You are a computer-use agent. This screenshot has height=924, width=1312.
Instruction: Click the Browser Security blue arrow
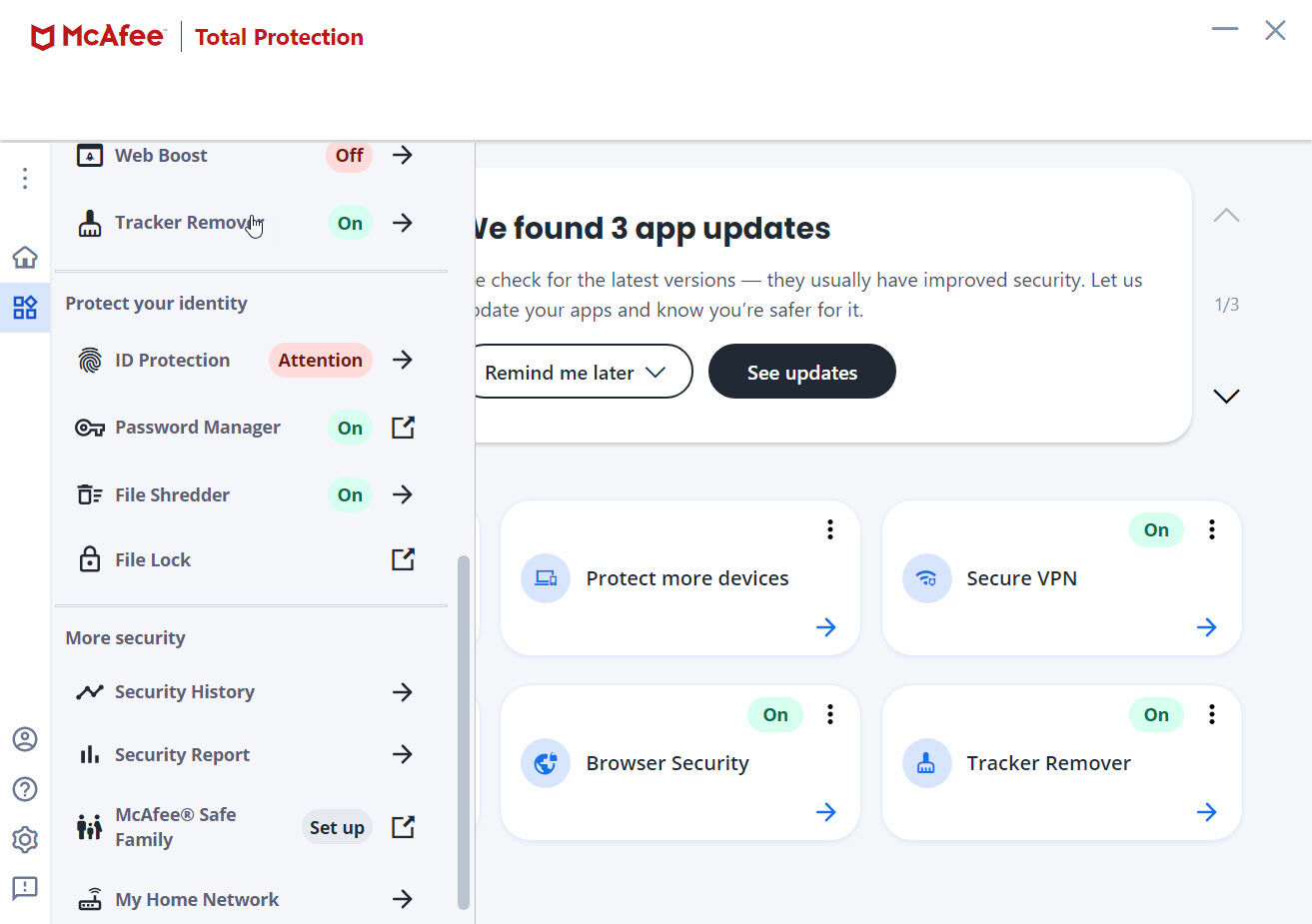[826, 812]
